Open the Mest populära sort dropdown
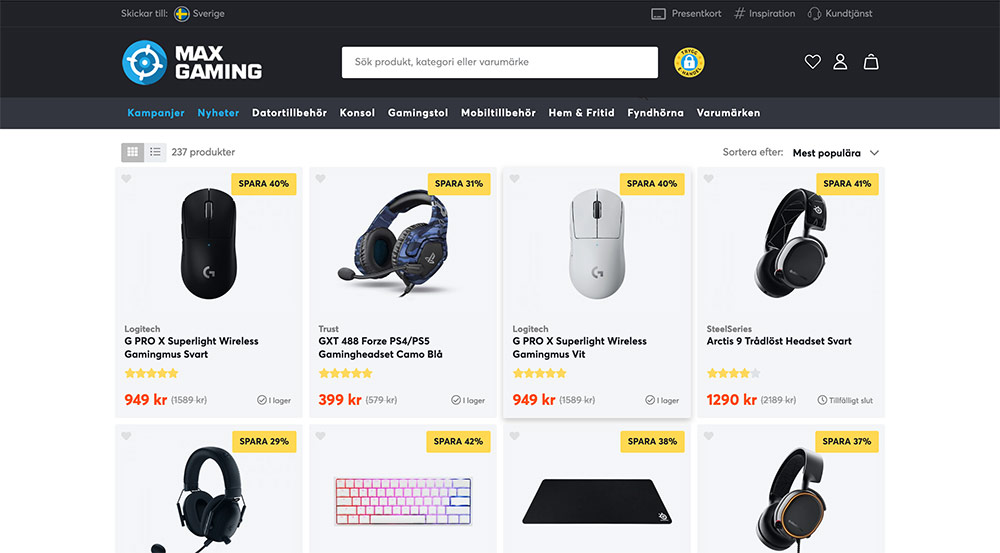The image size is (1000, 553). 835,153
